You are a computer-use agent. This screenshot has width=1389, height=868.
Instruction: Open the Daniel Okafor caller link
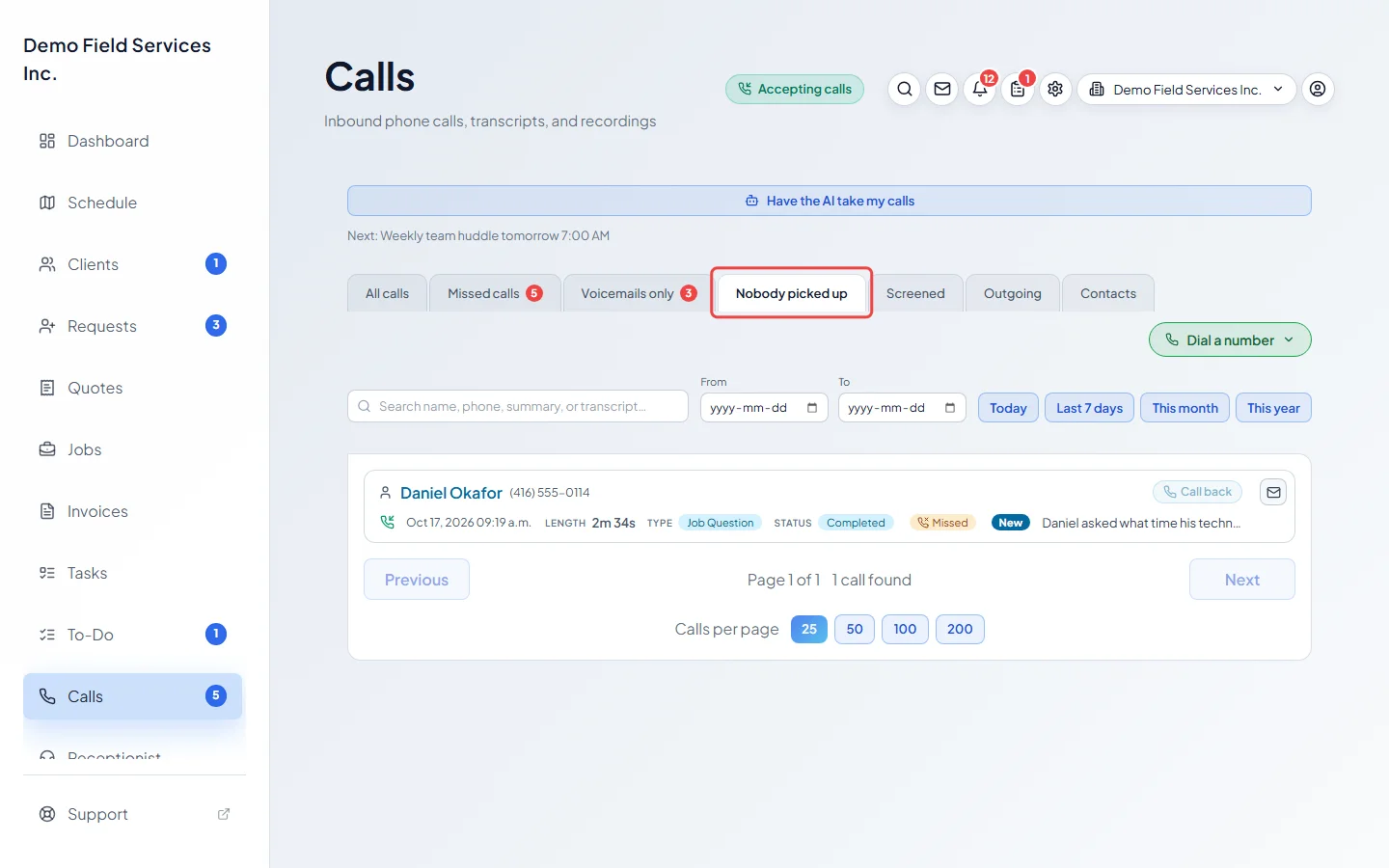pyautogui.click(x=451, y=493)
